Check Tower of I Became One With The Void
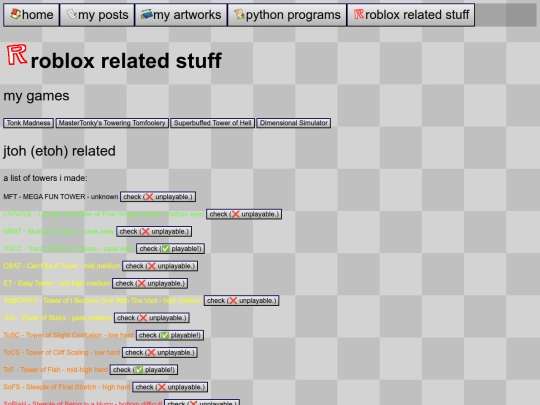 [241, 301]
